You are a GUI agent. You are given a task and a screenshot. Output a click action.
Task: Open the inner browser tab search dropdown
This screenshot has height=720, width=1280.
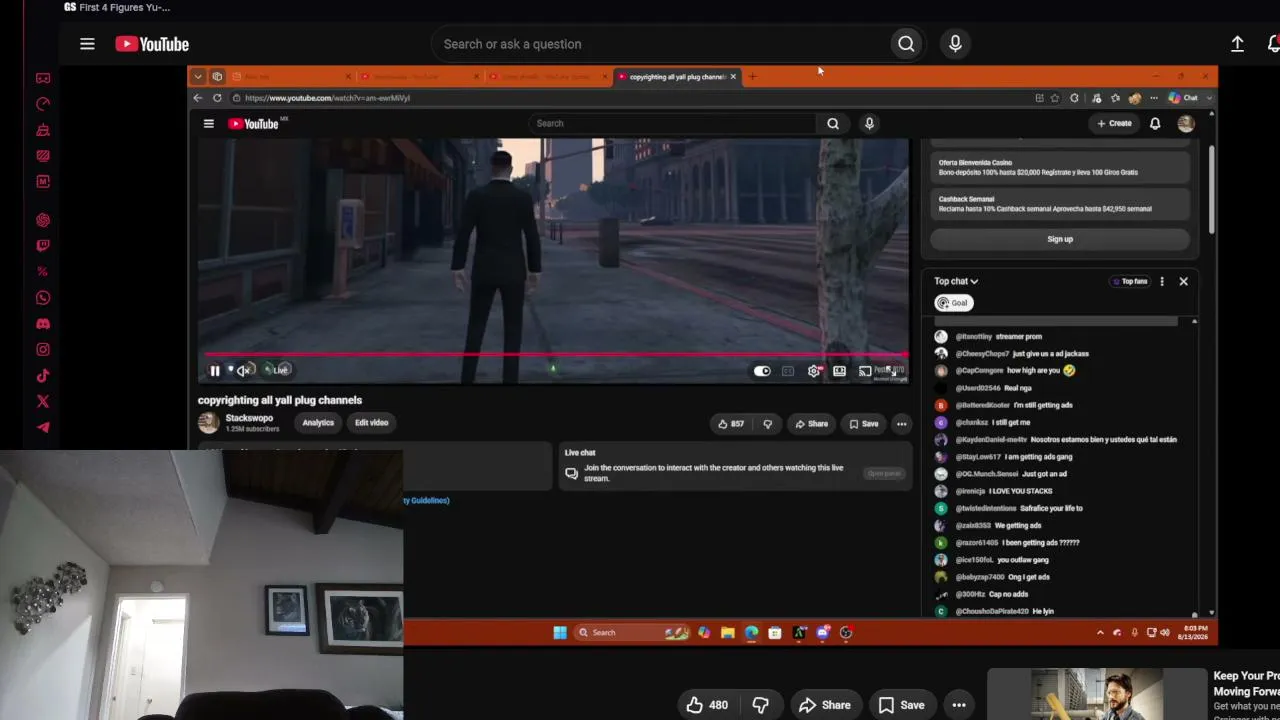[x=198, y=77]
